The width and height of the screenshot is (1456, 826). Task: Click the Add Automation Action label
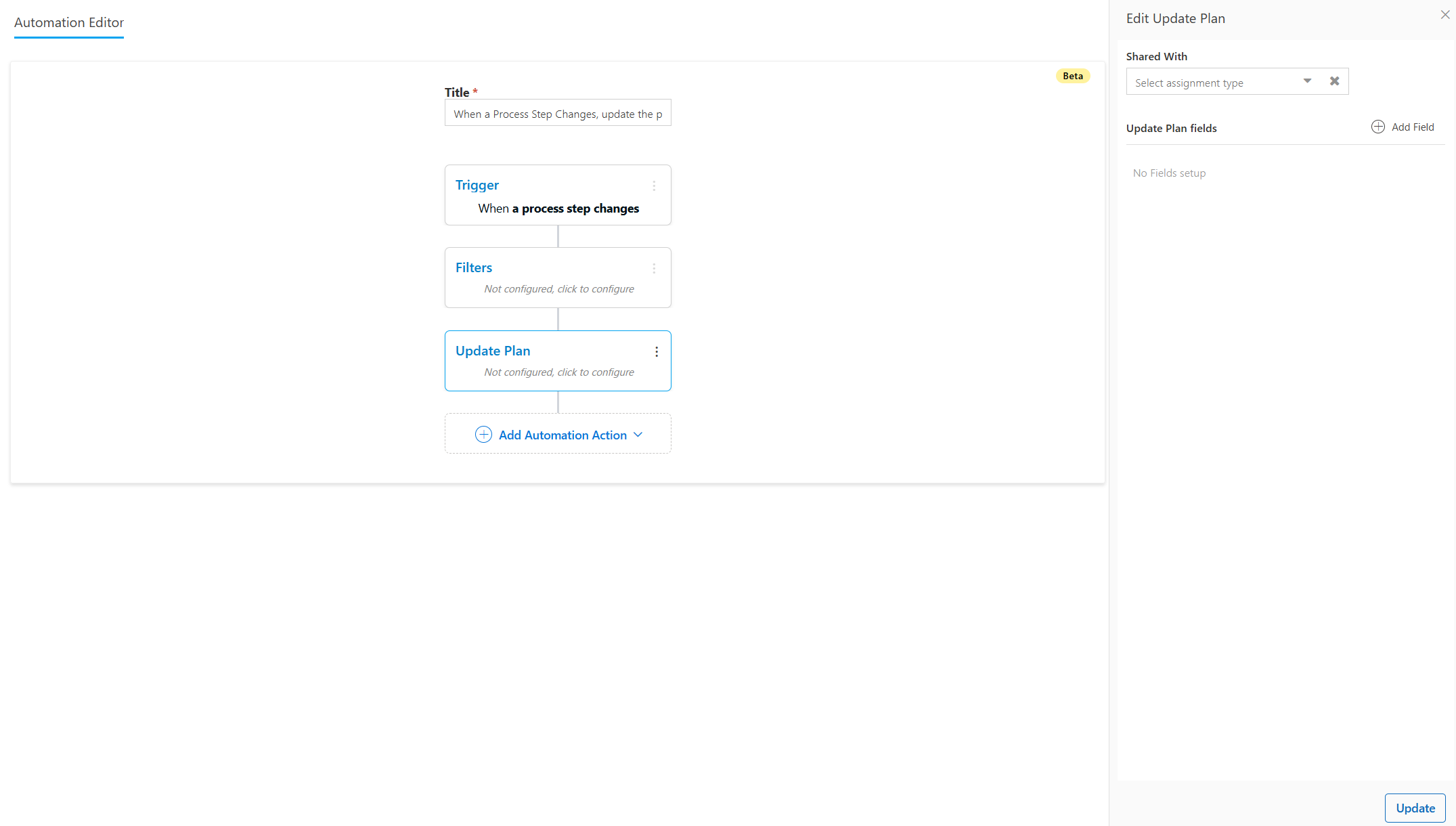[x=562, y=435]
